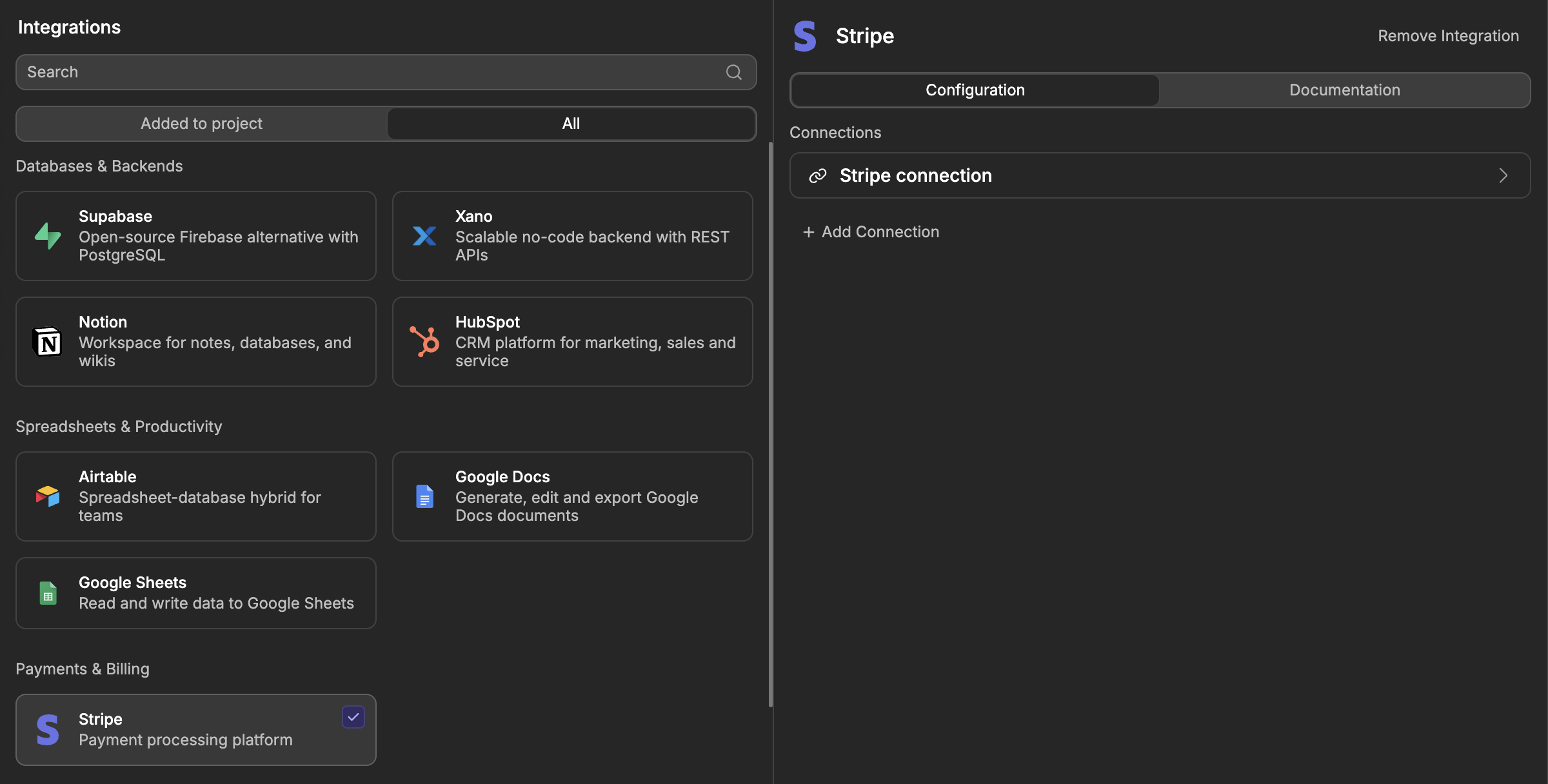The image size is (1548, 784).
Task: Click the Airtable box logo
Action: pos(48,496)
